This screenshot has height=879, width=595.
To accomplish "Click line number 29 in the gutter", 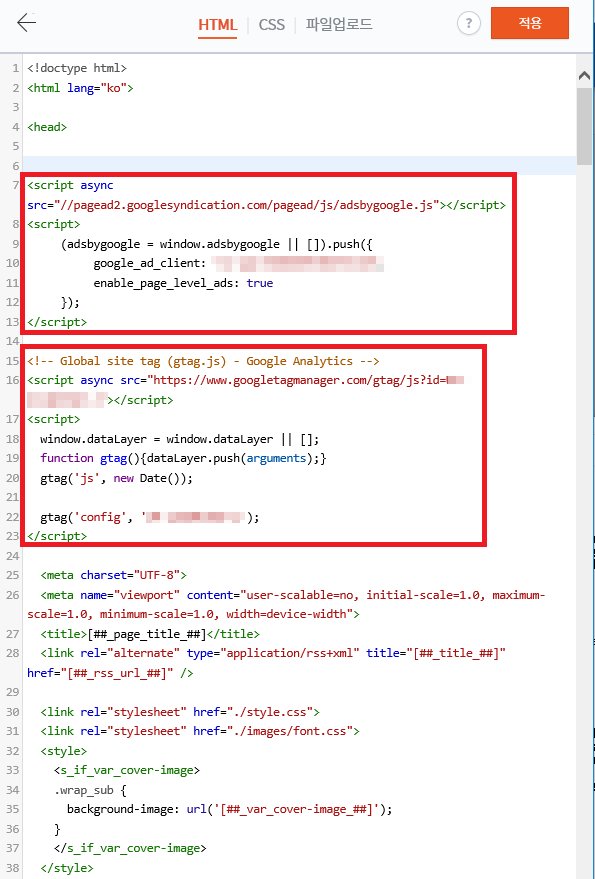I will pos(12,692).
